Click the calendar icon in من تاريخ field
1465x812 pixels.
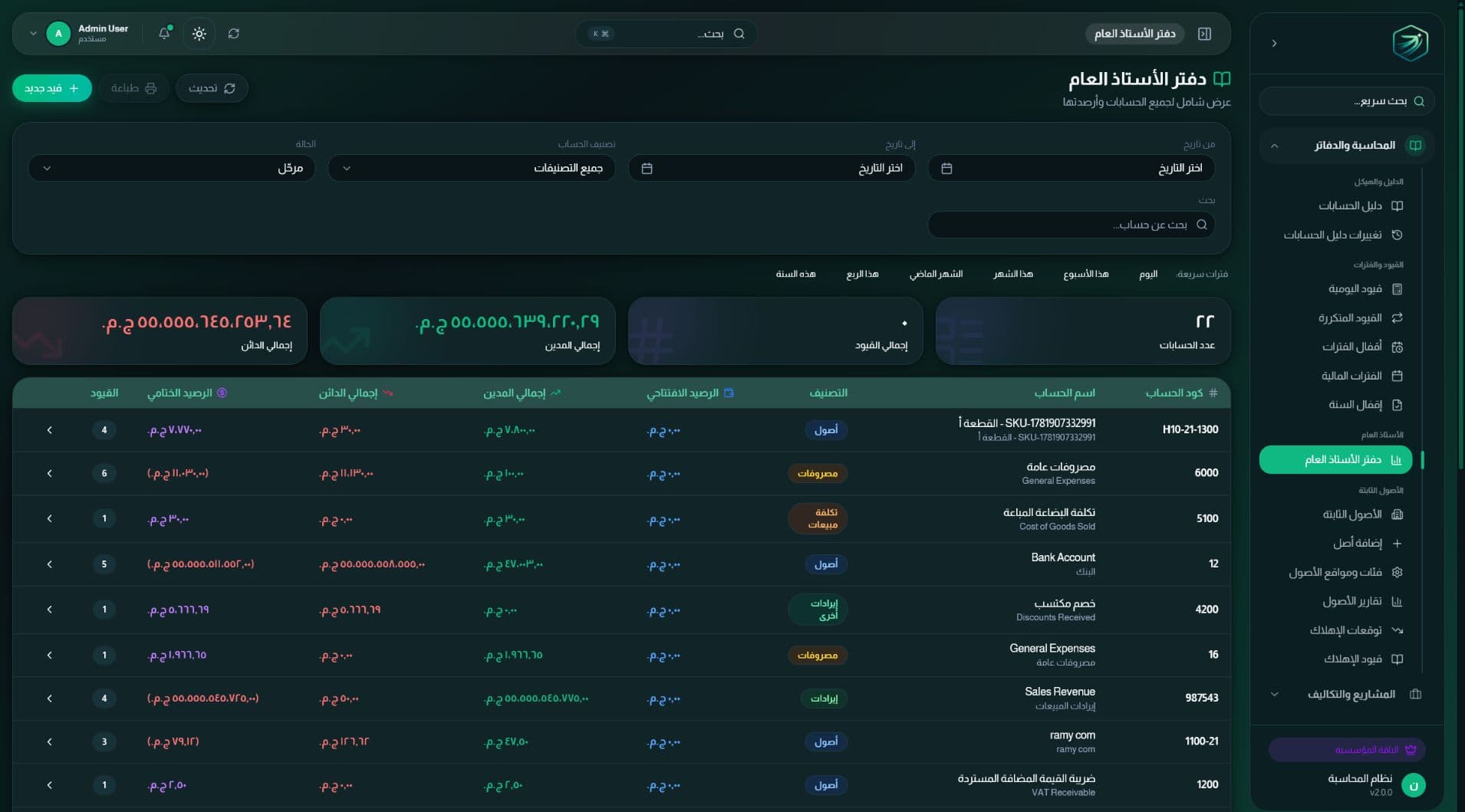pos(946,168)
